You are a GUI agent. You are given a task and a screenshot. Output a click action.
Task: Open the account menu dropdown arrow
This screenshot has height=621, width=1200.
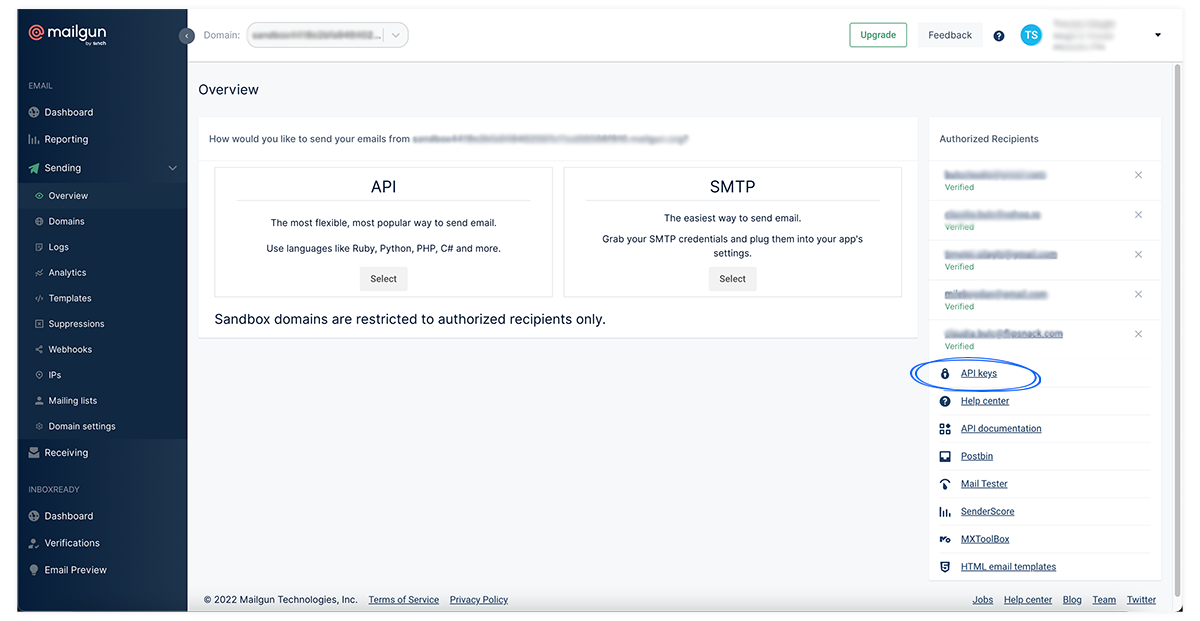1158,35
